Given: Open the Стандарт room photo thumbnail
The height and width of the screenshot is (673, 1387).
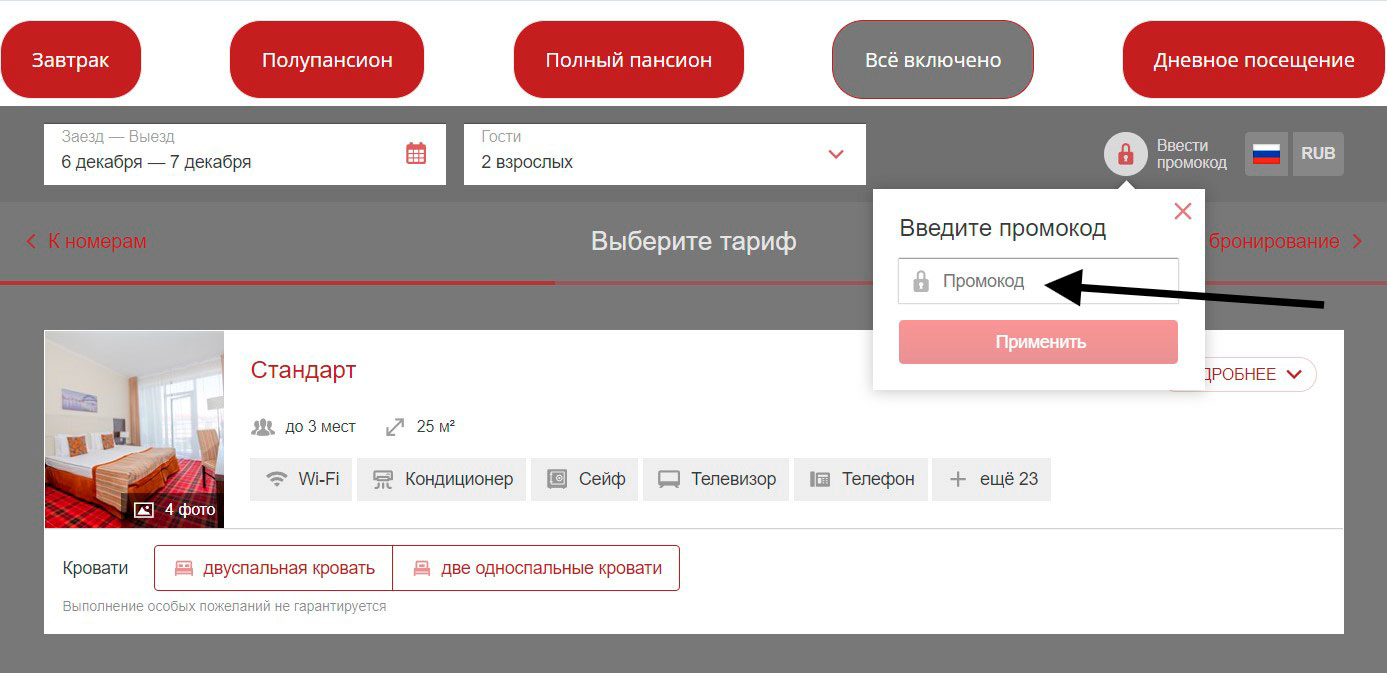Looking at the screenshot, I should click(x=134, y=430).
